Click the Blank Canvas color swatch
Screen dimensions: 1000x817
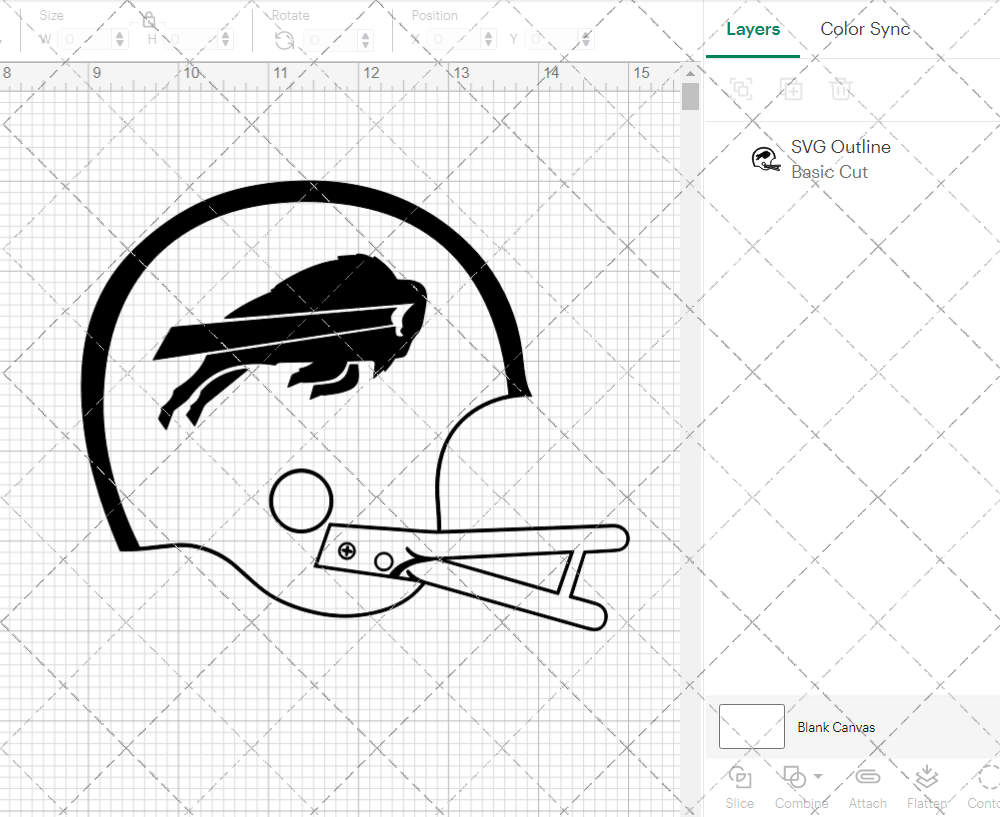751,727
